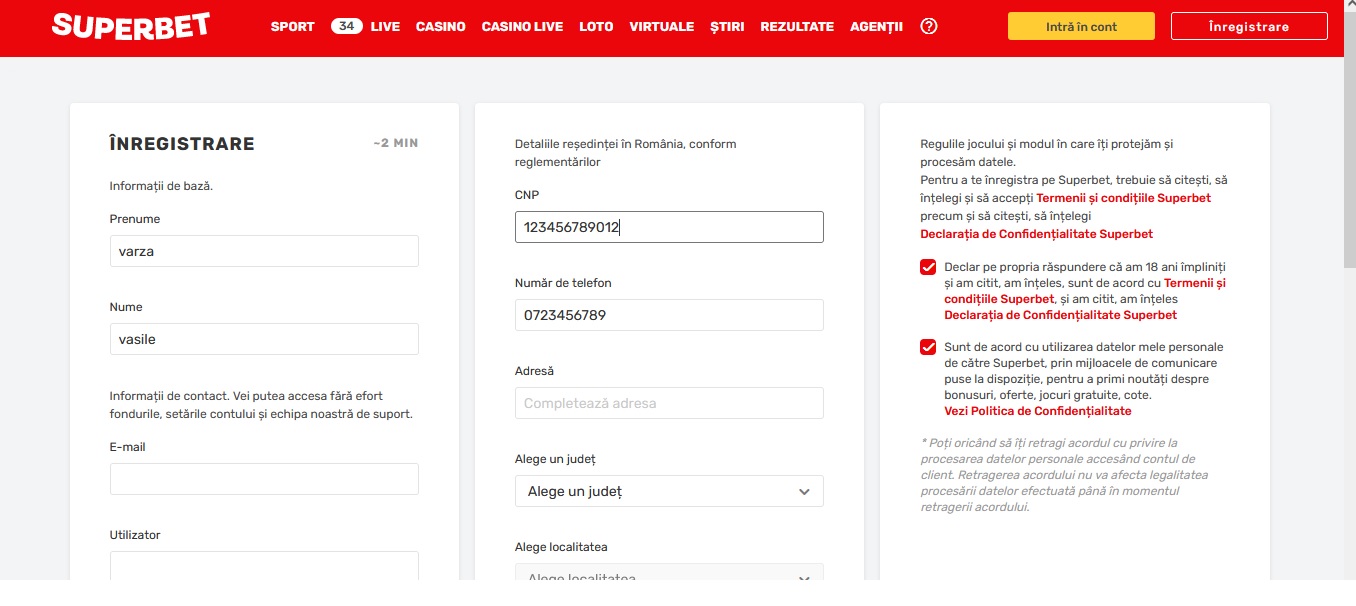Click the Superbet logo
The width and height of the screenshot is (1356, 606).
pyautogui.click(x=131, y=25)
